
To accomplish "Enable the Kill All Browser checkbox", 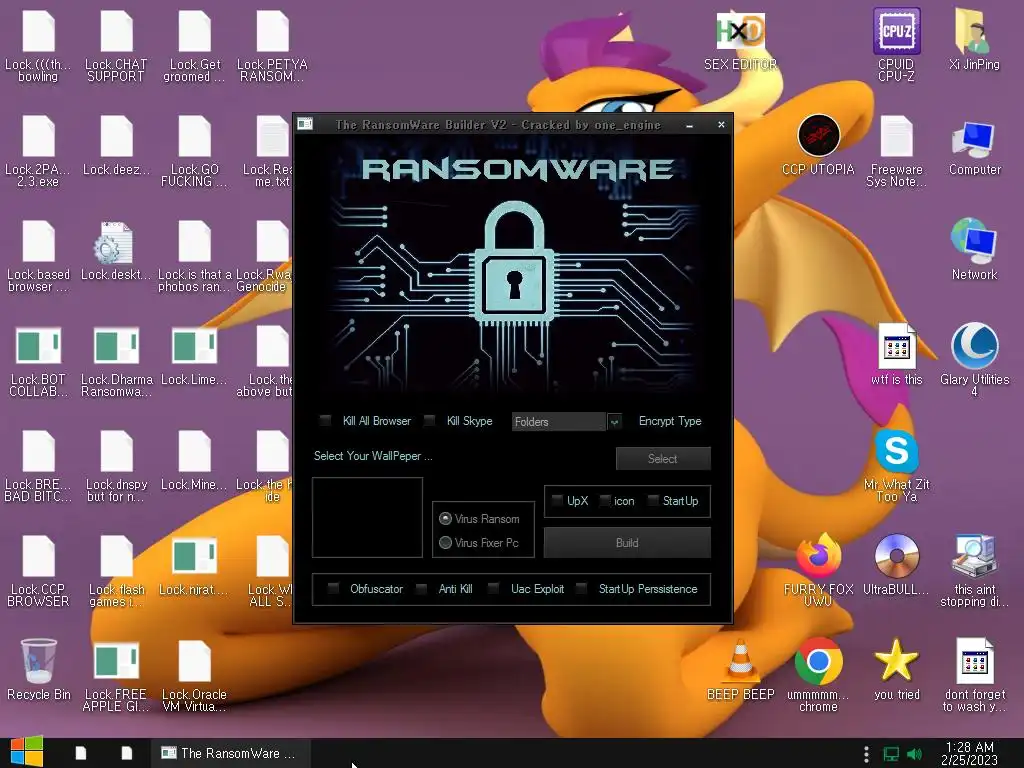I will point(325,421).
